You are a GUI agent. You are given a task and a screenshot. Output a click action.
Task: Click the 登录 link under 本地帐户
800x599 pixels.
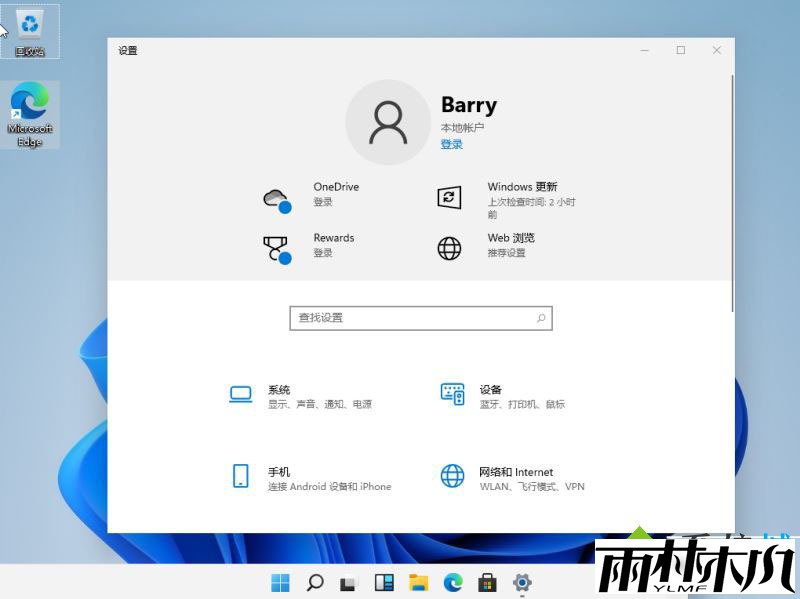point(452,145)
